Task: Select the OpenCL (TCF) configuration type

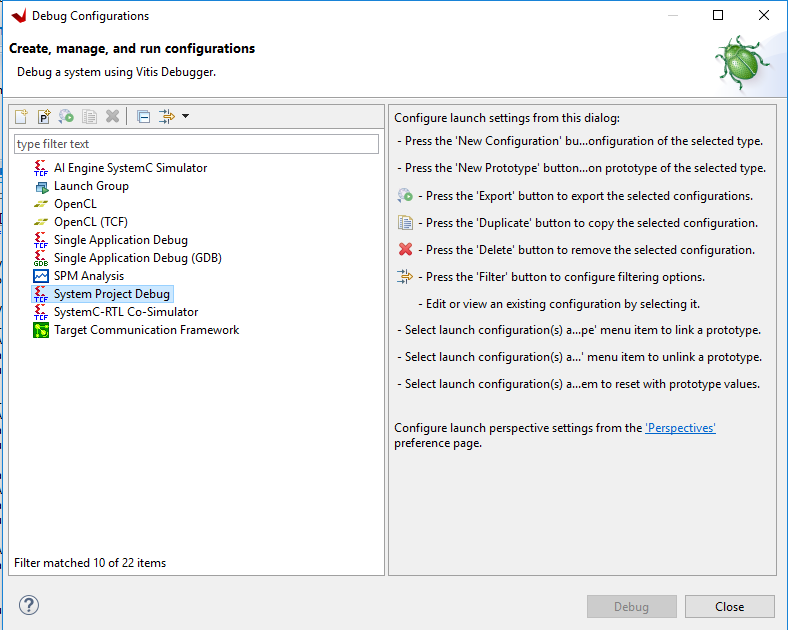Action: 90,222
